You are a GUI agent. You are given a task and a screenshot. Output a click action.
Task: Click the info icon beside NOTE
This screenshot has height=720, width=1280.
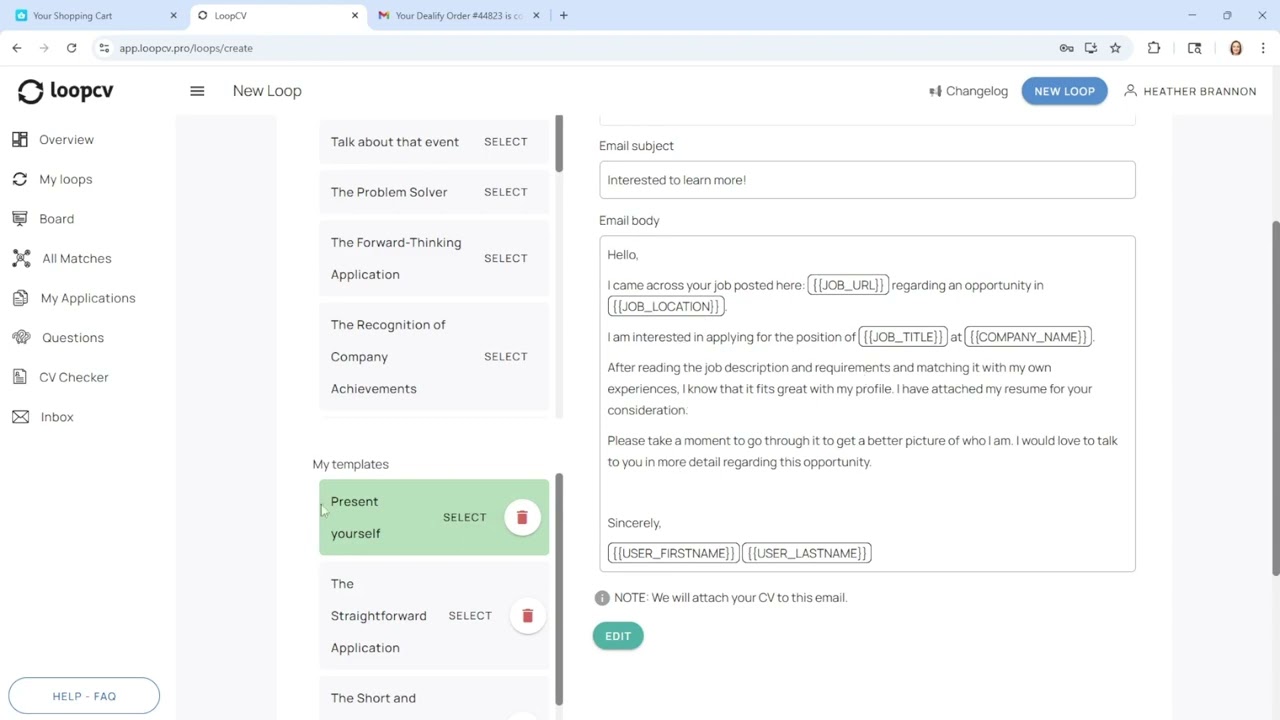(x=602, y=598)
